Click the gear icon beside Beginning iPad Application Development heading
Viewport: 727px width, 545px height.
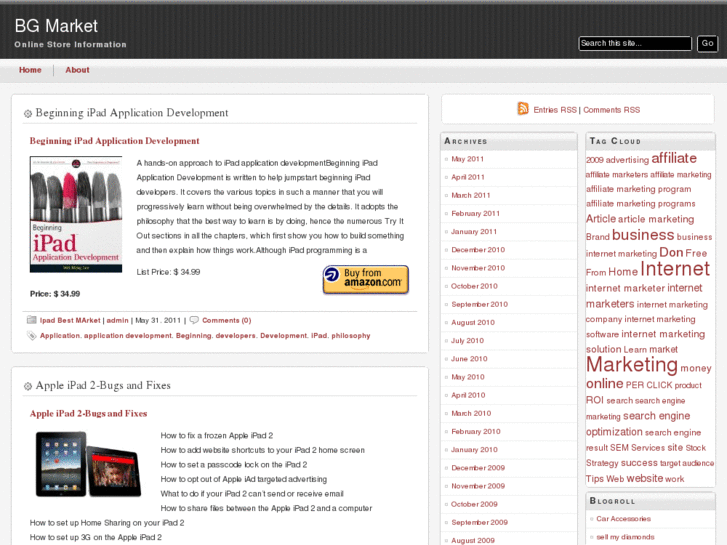coord(28,113)
